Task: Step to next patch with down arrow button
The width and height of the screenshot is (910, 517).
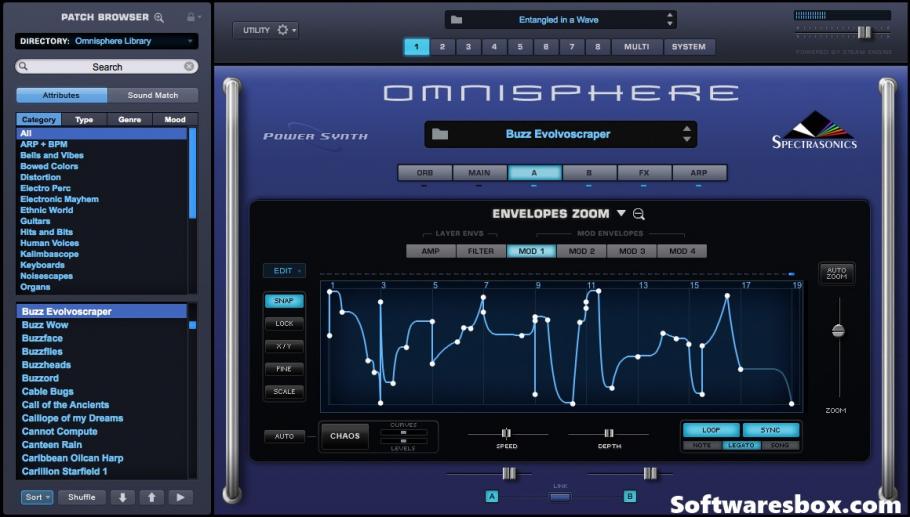Action: click(122, 497)
